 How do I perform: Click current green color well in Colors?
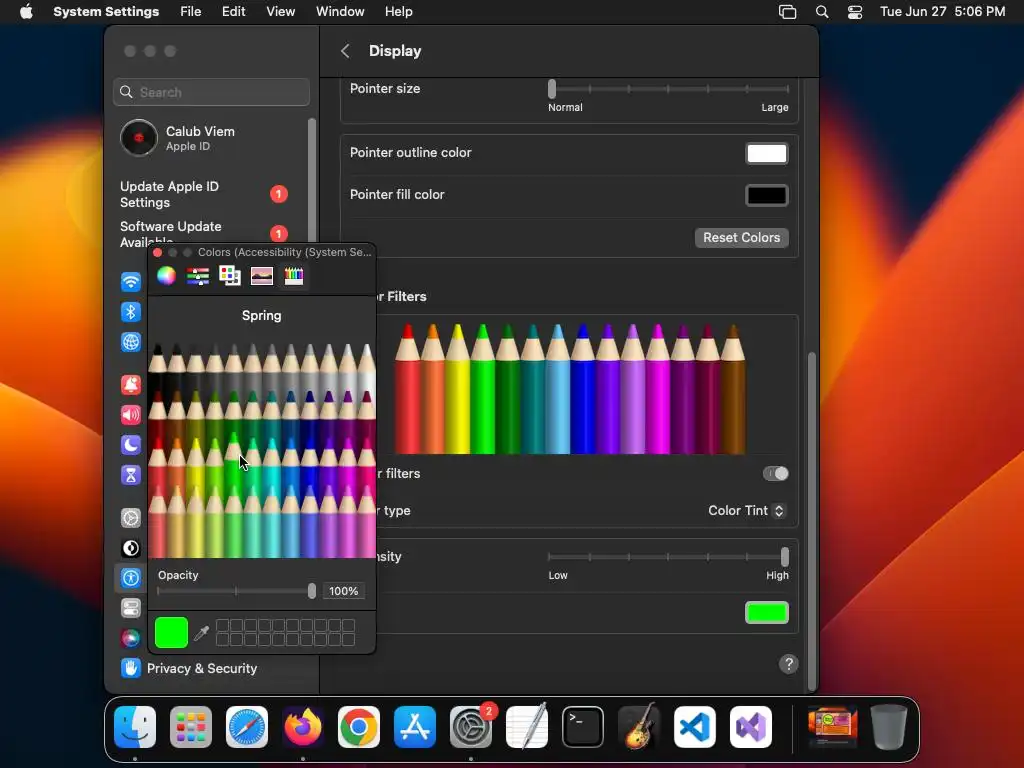tap(171, 633)
